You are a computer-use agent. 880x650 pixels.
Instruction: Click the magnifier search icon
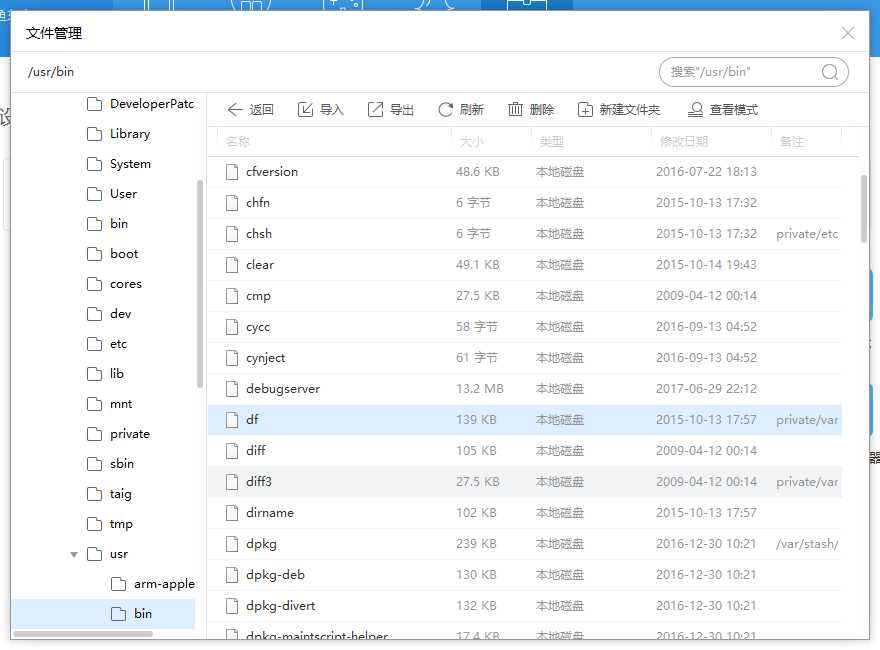coord(830,72)
